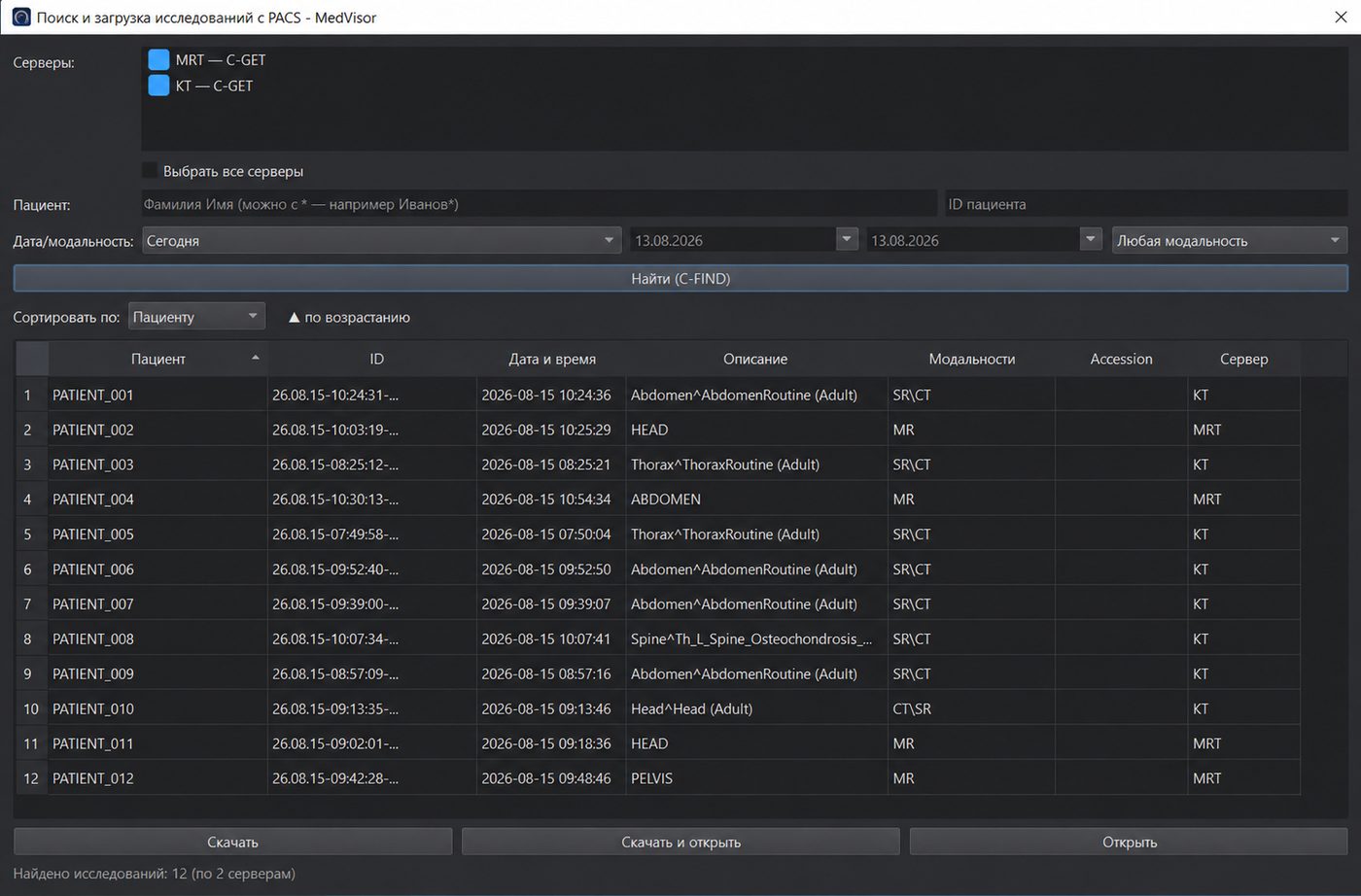Toggle sort order 'по возрастанию'
1361x896 pixels.
click(349, 317)
